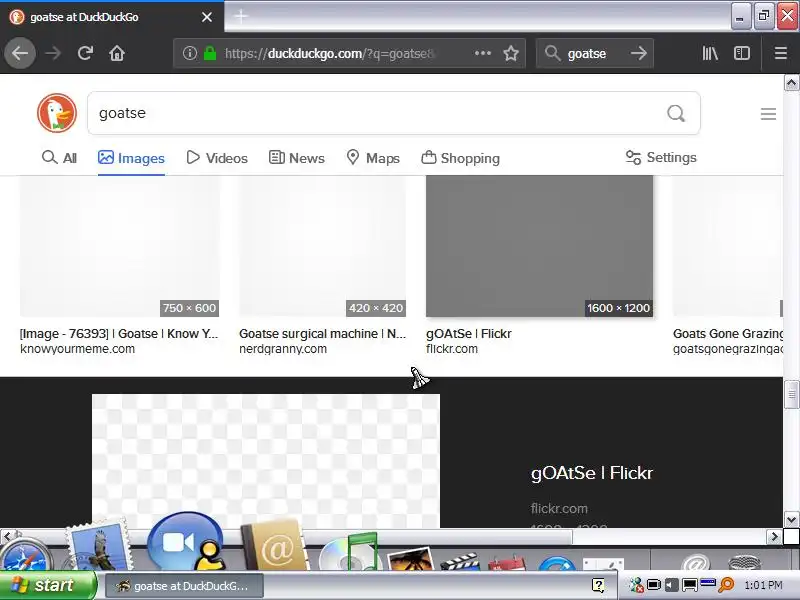Reload the current page
Image resolution: width=800 pixels, height=600 pixels.
(x=85, y=53)
